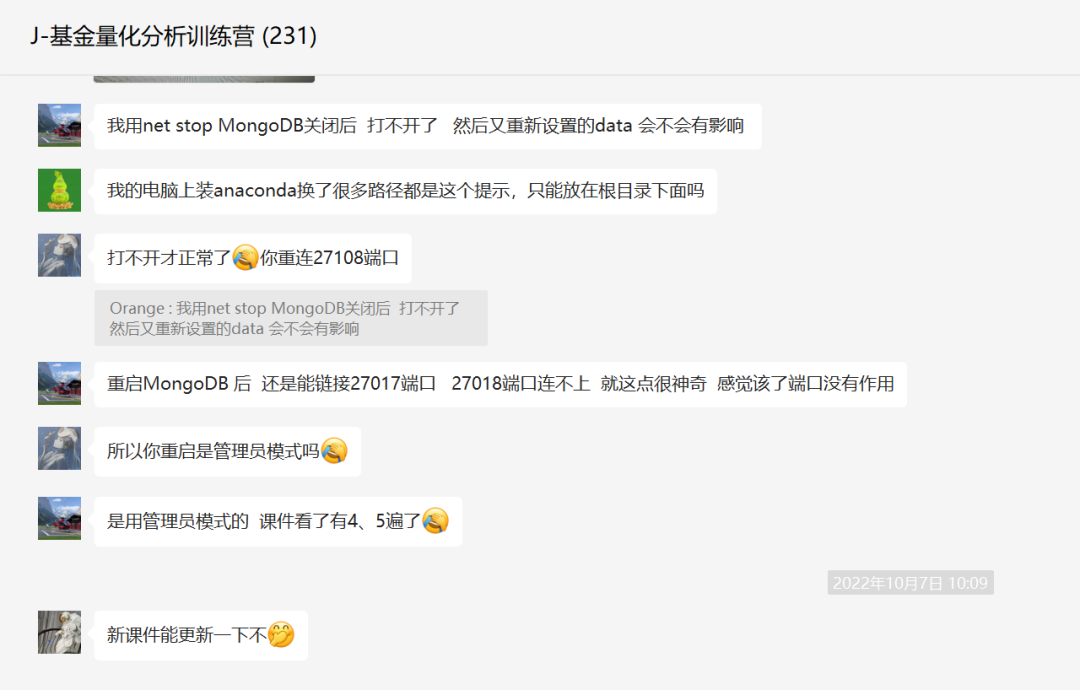1080x690 pixels.
Task: Select the net stop MongoDB关闭后 message bubble
Action: (428, 126)
